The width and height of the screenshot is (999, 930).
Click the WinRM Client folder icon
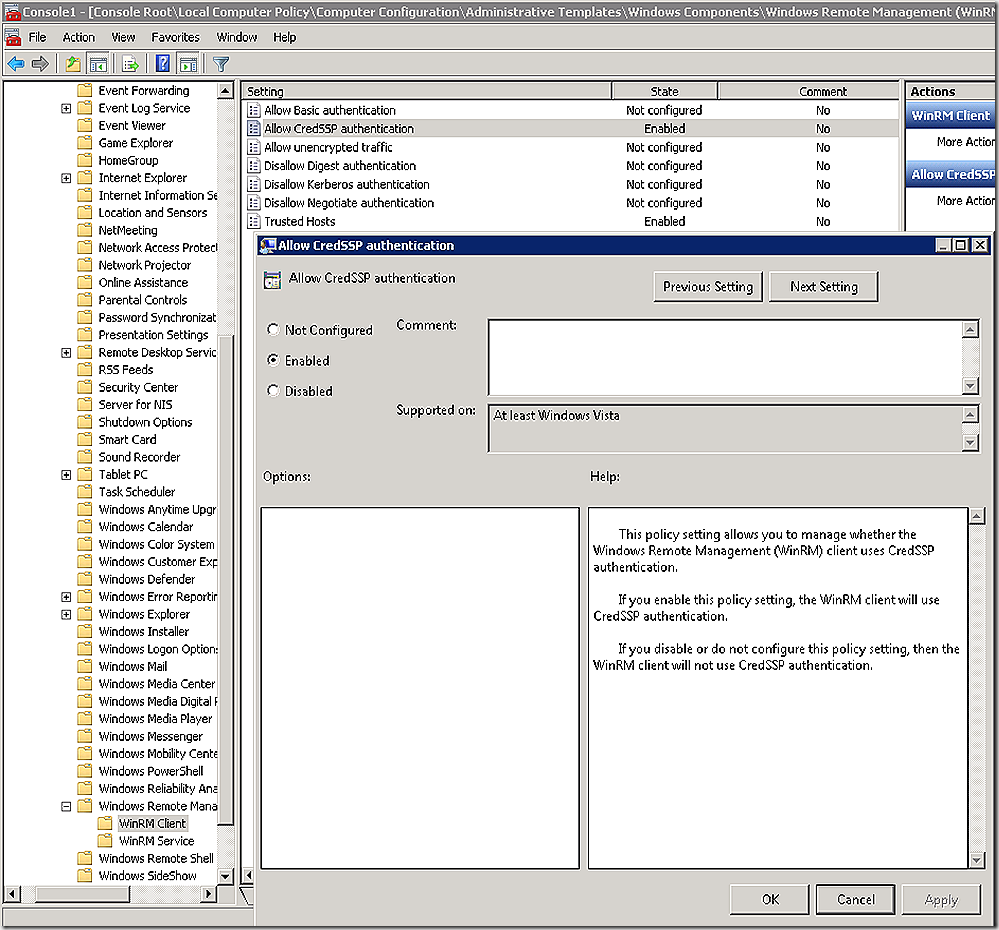(x=105, y=823)
